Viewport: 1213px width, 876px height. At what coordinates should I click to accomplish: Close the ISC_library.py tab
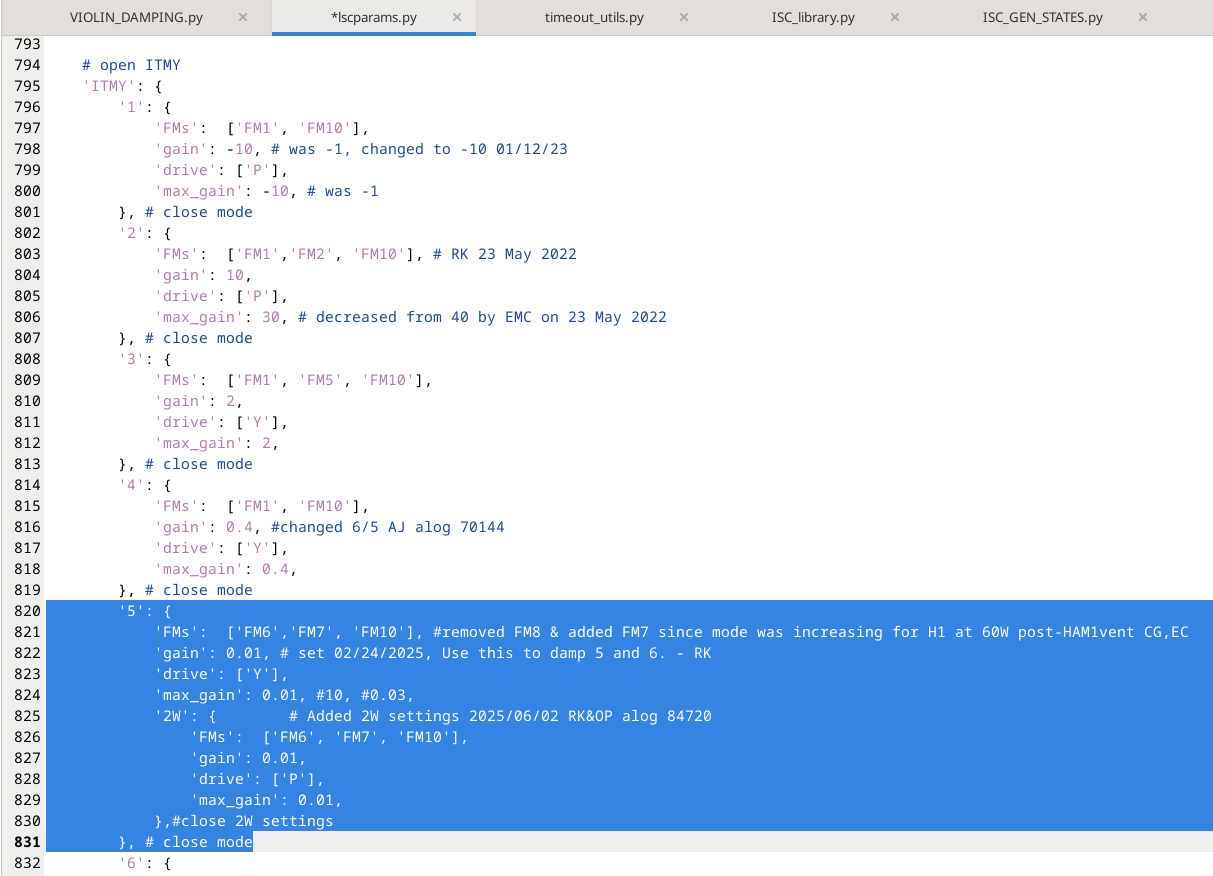[x=895, y=18]
